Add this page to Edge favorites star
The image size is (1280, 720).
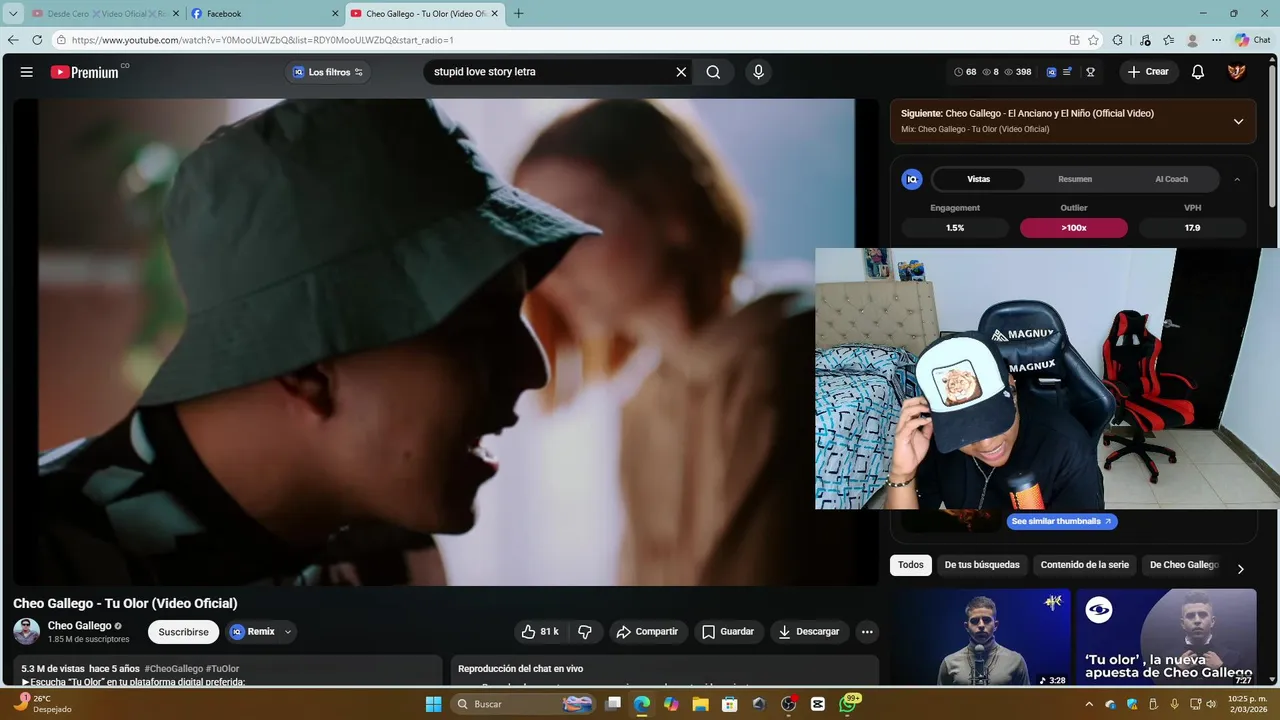tap(1093, 40)
